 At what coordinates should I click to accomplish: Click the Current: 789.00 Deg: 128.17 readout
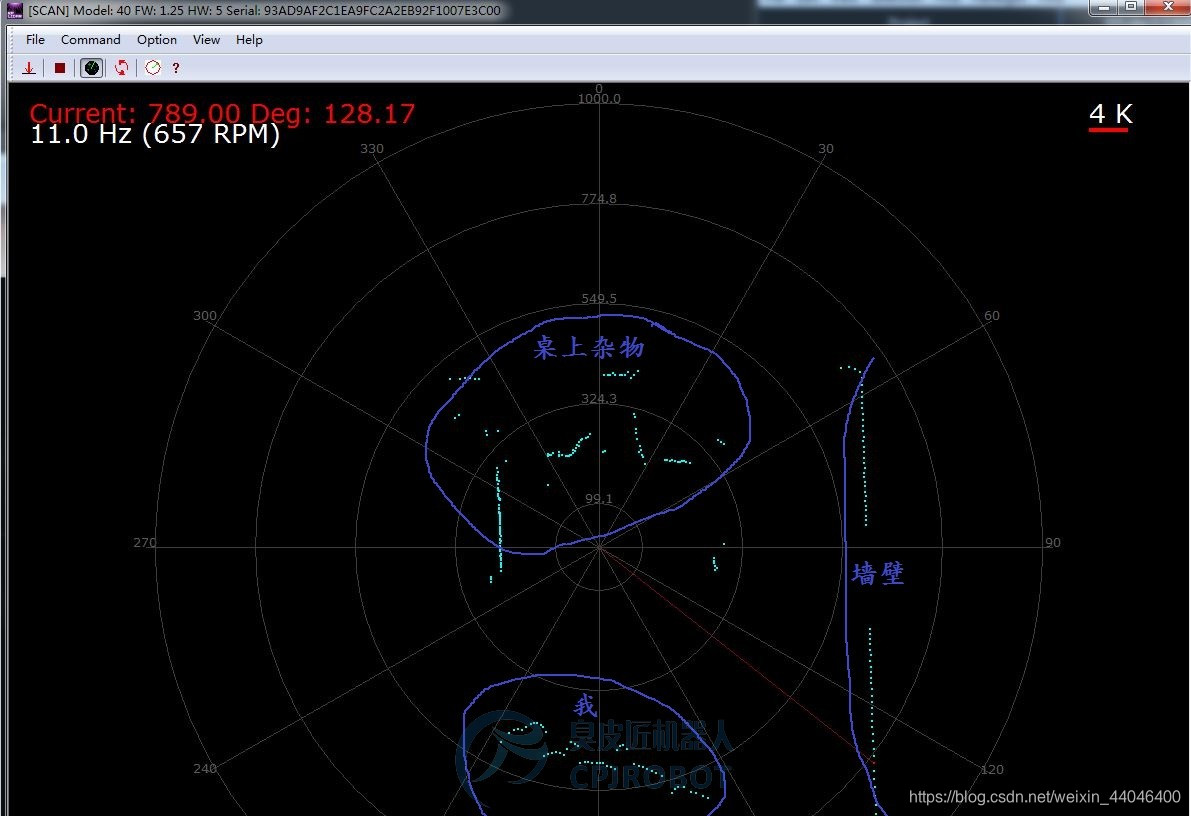(223, 113)
